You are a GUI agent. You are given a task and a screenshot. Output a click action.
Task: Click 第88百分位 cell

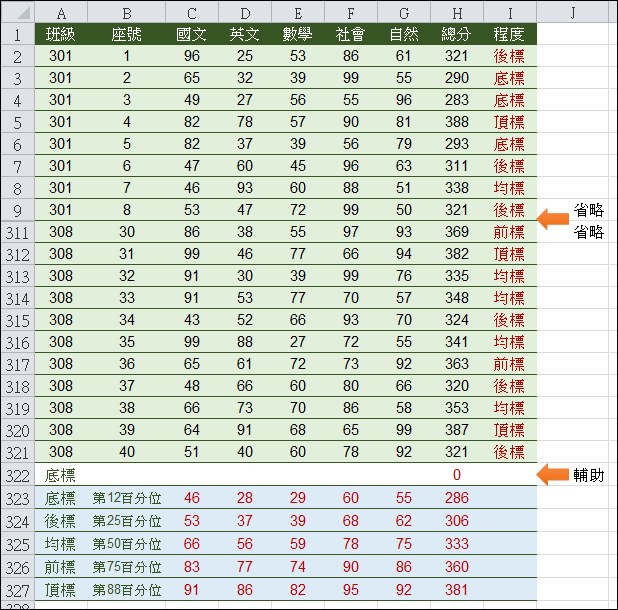coord(127,590)
